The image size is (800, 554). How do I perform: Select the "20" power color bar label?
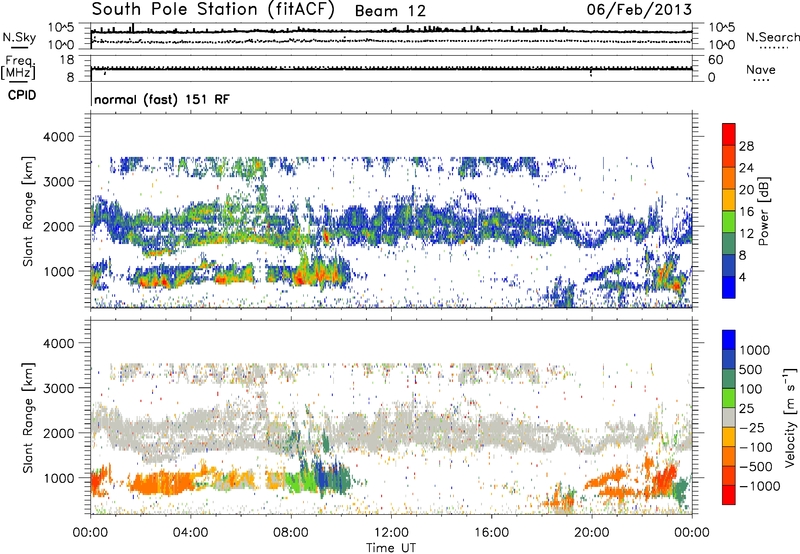pos(746,190)
